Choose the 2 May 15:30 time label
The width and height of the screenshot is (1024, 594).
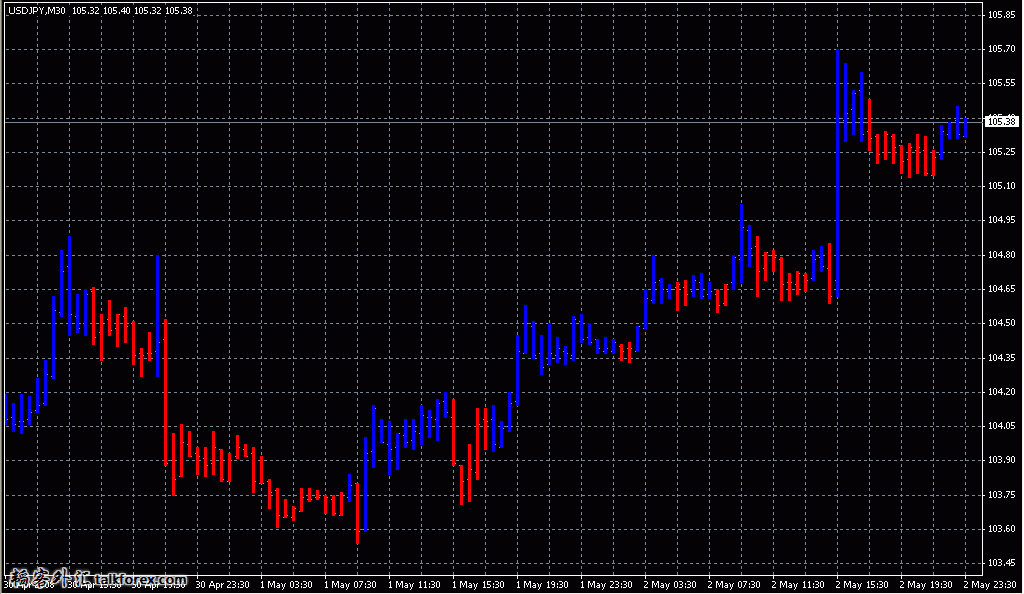point(862,585)
